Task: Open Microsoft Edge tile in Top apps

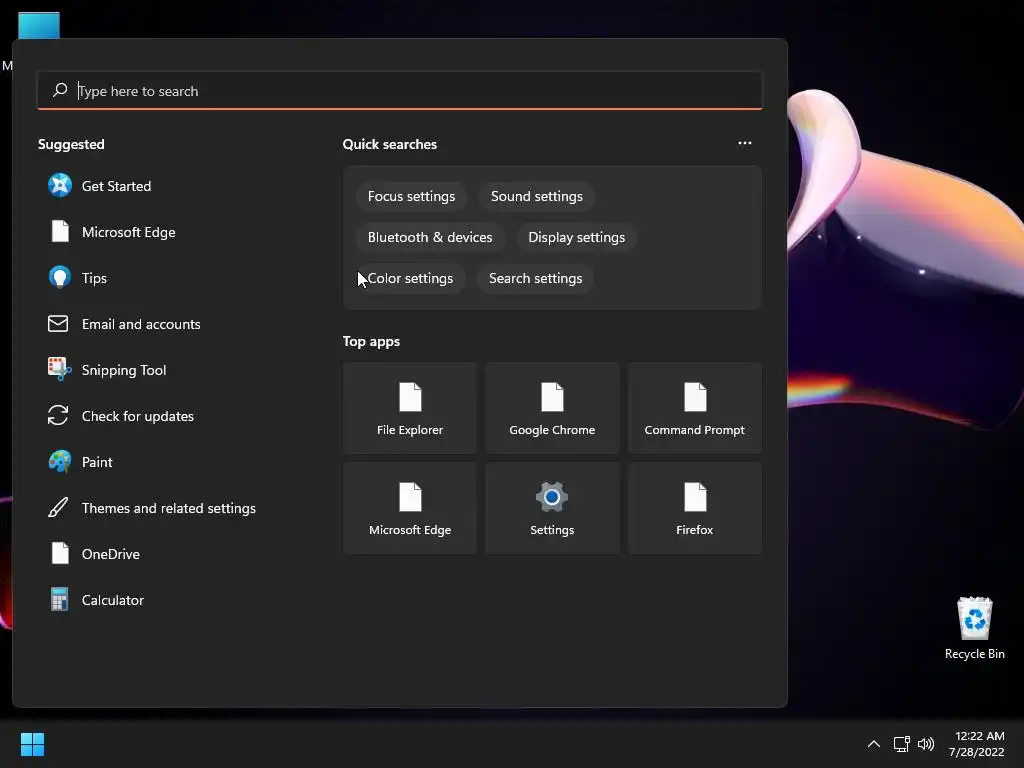Action: [x=409, y=508]
